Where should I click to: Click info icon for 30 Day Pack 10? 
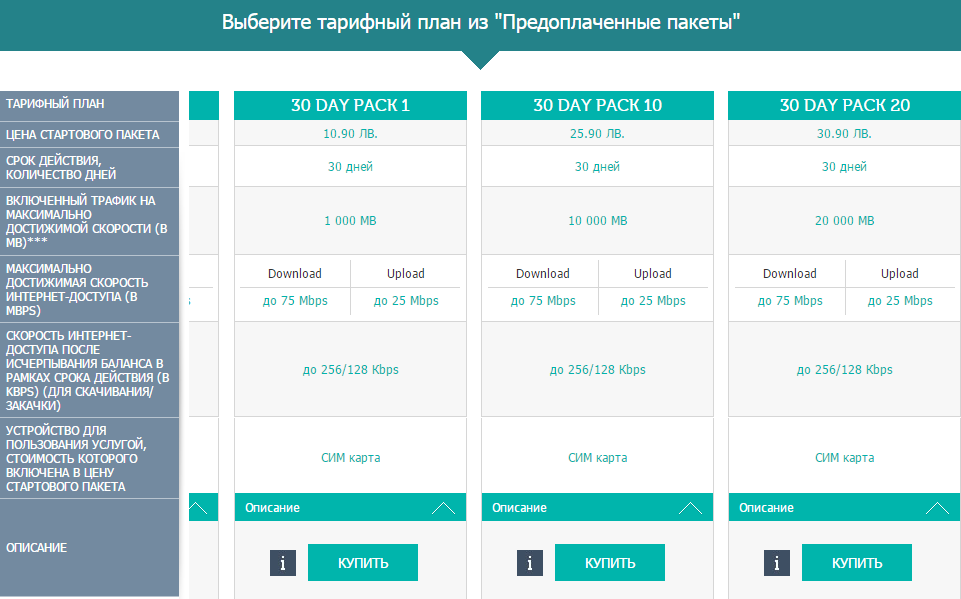530,563
